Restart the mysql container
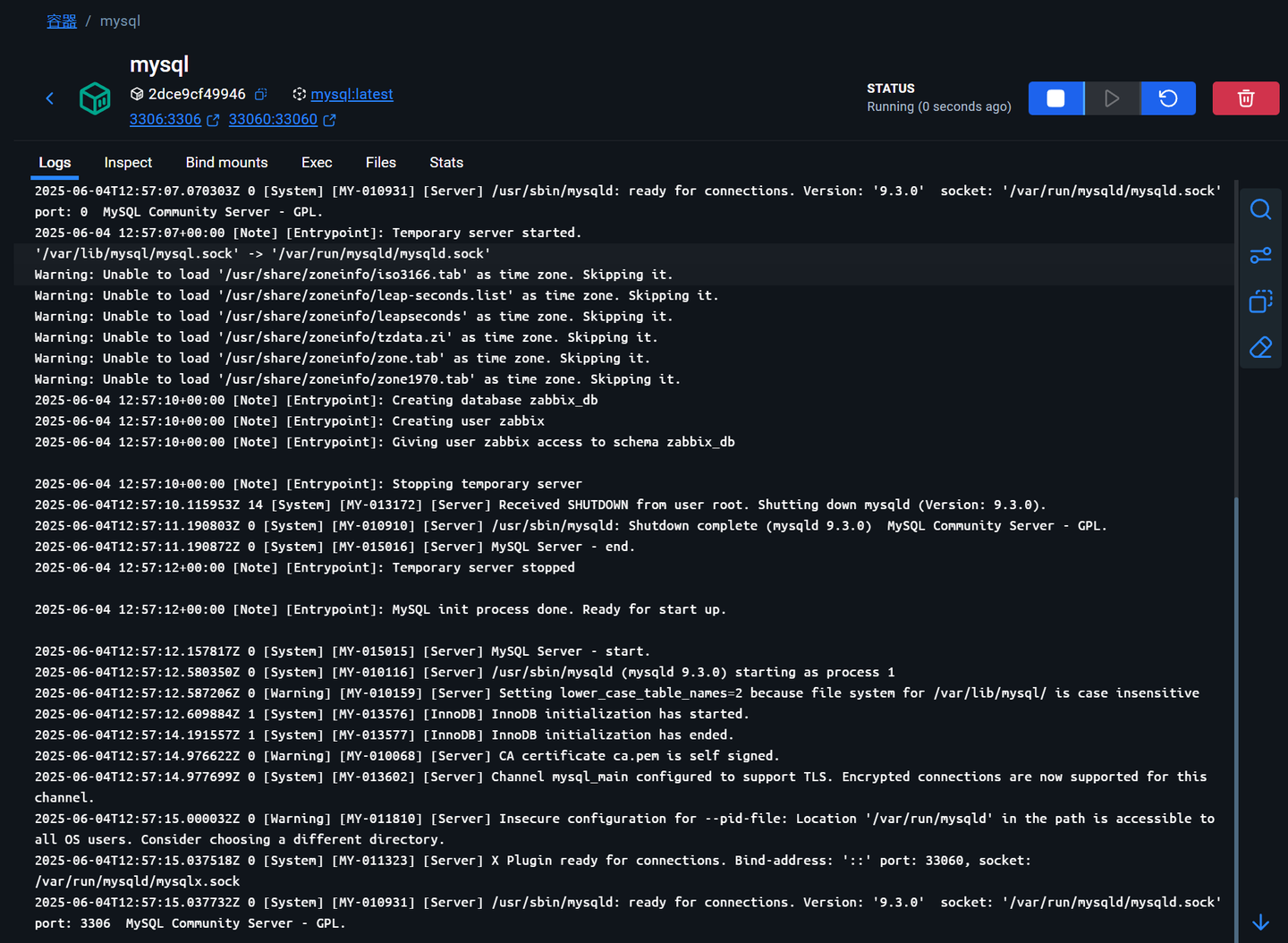This screenshot has width=1288, height=943. tap(1168, 98)
